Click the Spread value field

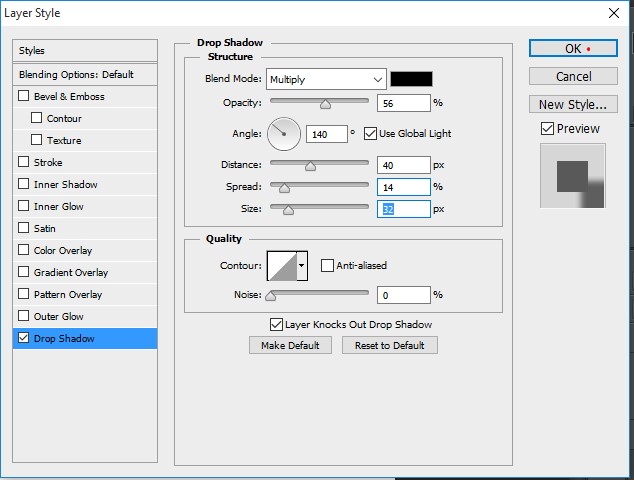pyautogui.click(x=404, y=187)
